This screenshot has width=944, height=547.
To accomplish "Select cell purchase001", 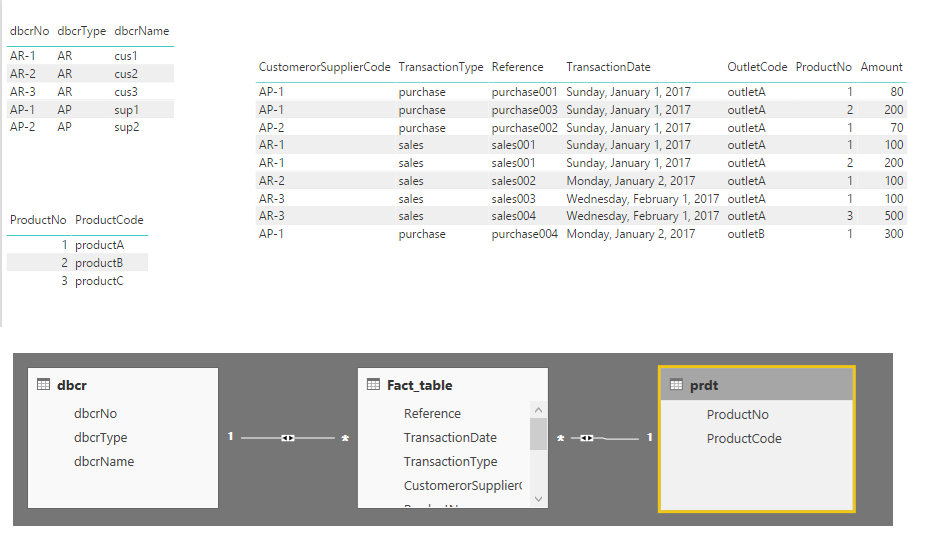I will [x=524, y=92].
